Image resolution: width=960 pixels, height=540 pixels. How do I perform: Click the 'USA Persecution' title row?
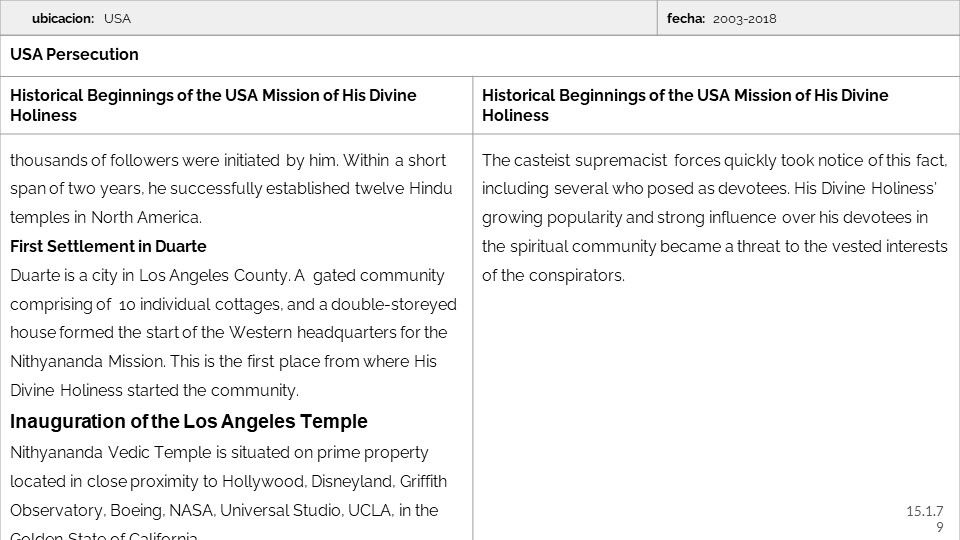point(74,55)
